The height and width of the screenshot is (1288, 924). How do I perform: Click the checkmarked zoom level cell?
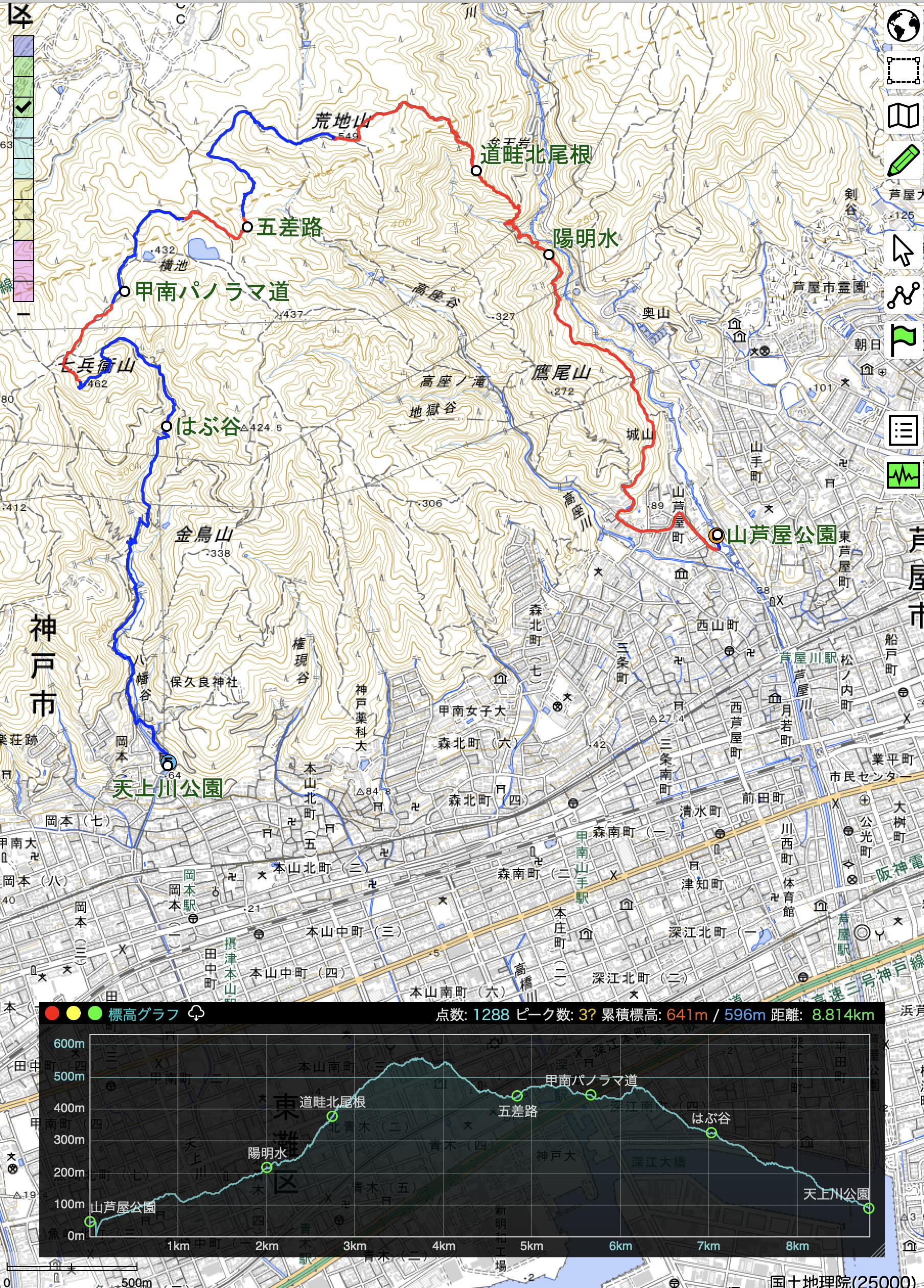click(24, 107)
